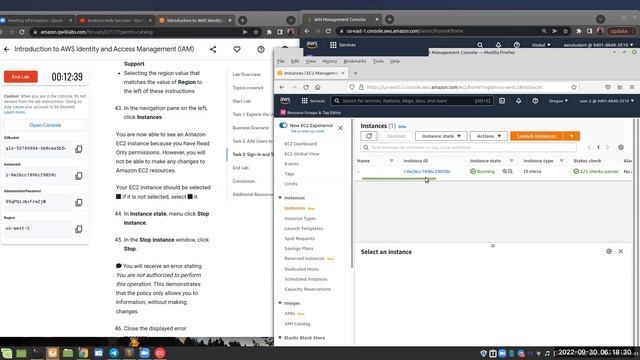Click the Resource Groups & Tag Editor shortcut
640x360 pixels.
(x=311, y=112)
